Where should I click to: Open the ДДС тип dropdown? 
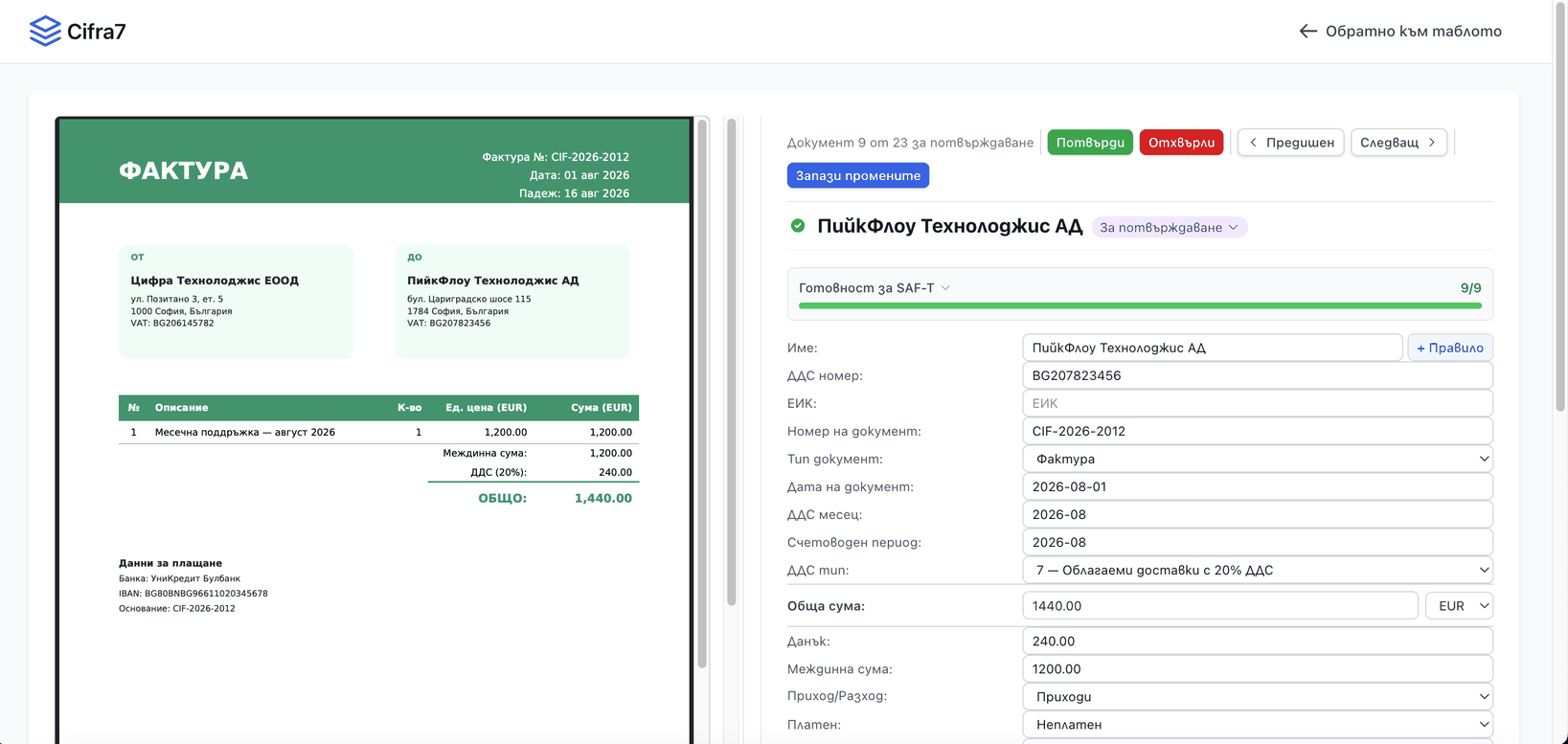[1258, 570]
